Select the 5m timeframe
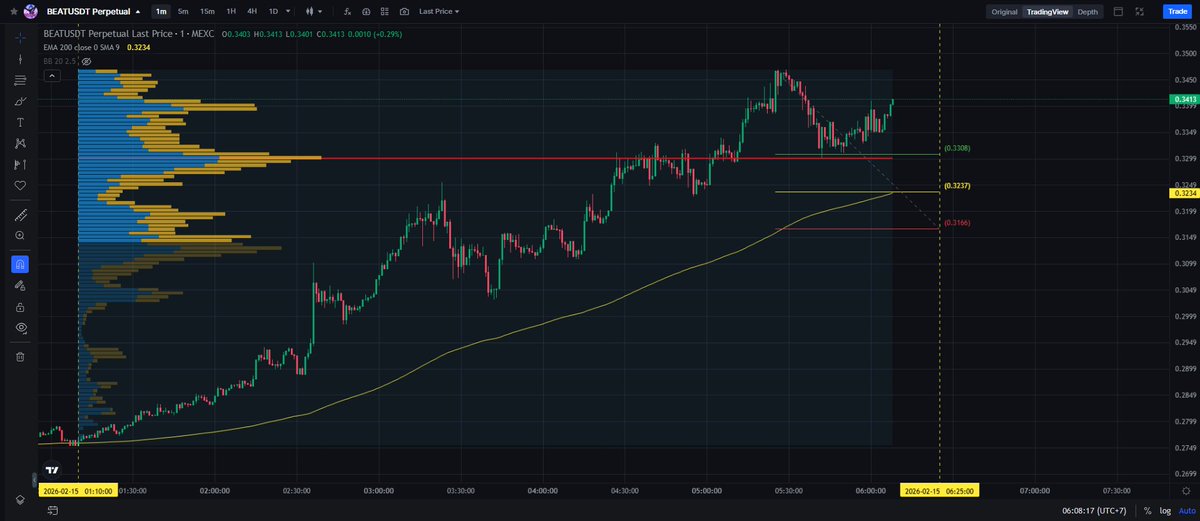This screenshot has height=521, width=1200. [183, 11]
